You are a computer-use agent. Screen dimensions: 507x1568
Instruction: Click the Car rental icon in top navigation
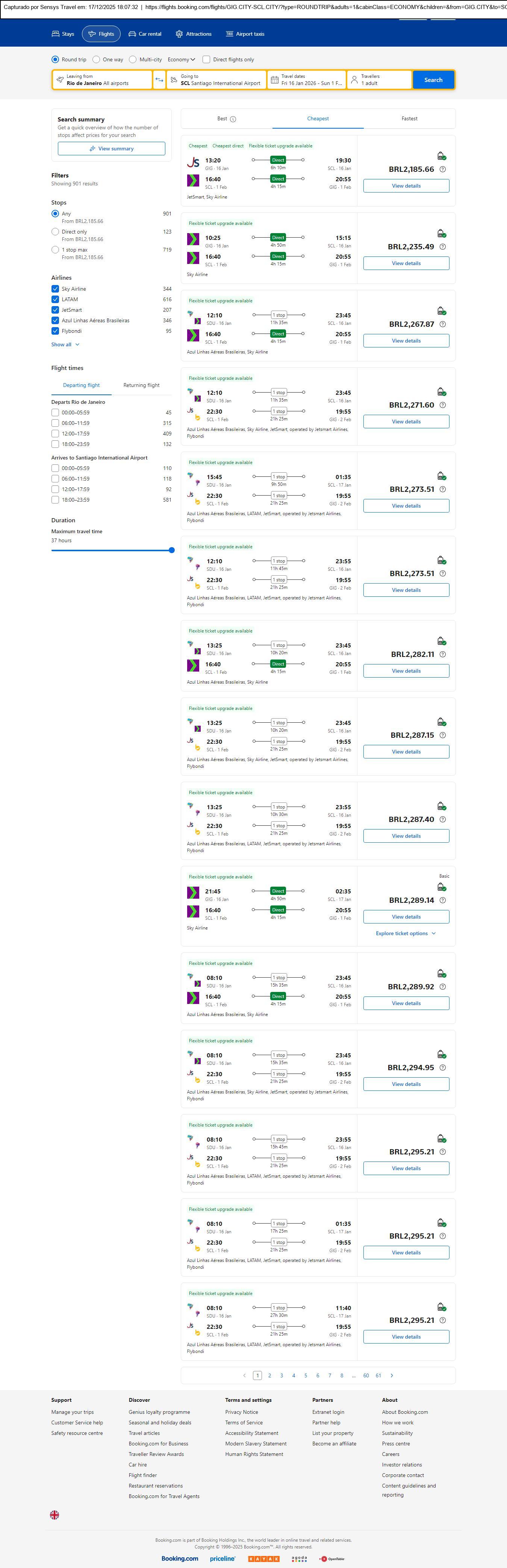click(x=132, y=34)
